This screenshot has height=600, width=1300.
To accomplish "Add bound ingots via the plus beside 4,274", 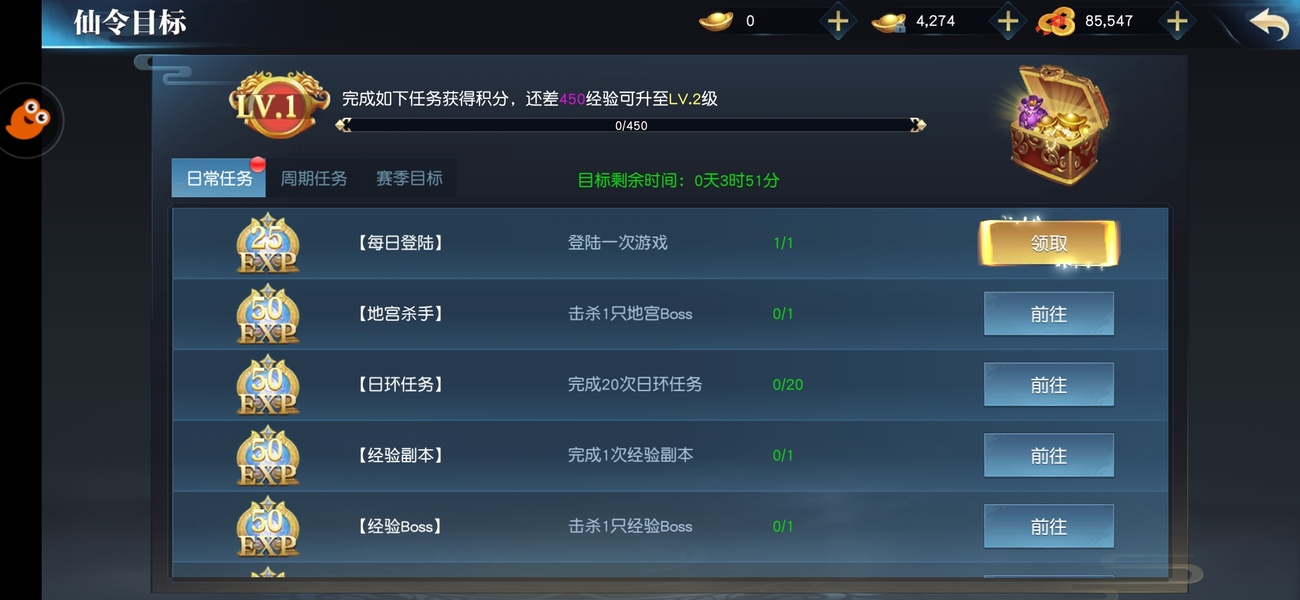I will pos(1008,21).
